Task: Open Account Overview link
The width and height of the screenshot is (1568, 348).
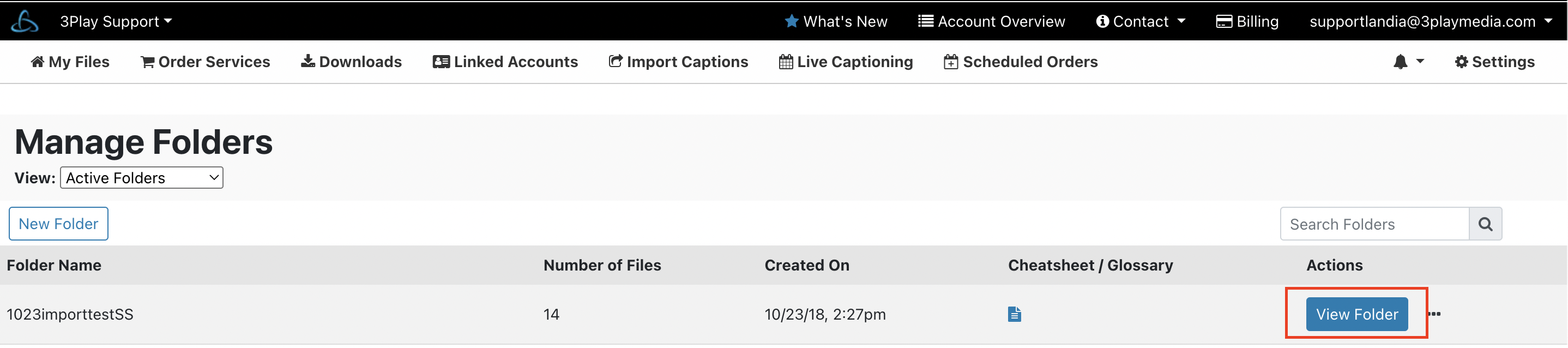Action: point(992,21)
